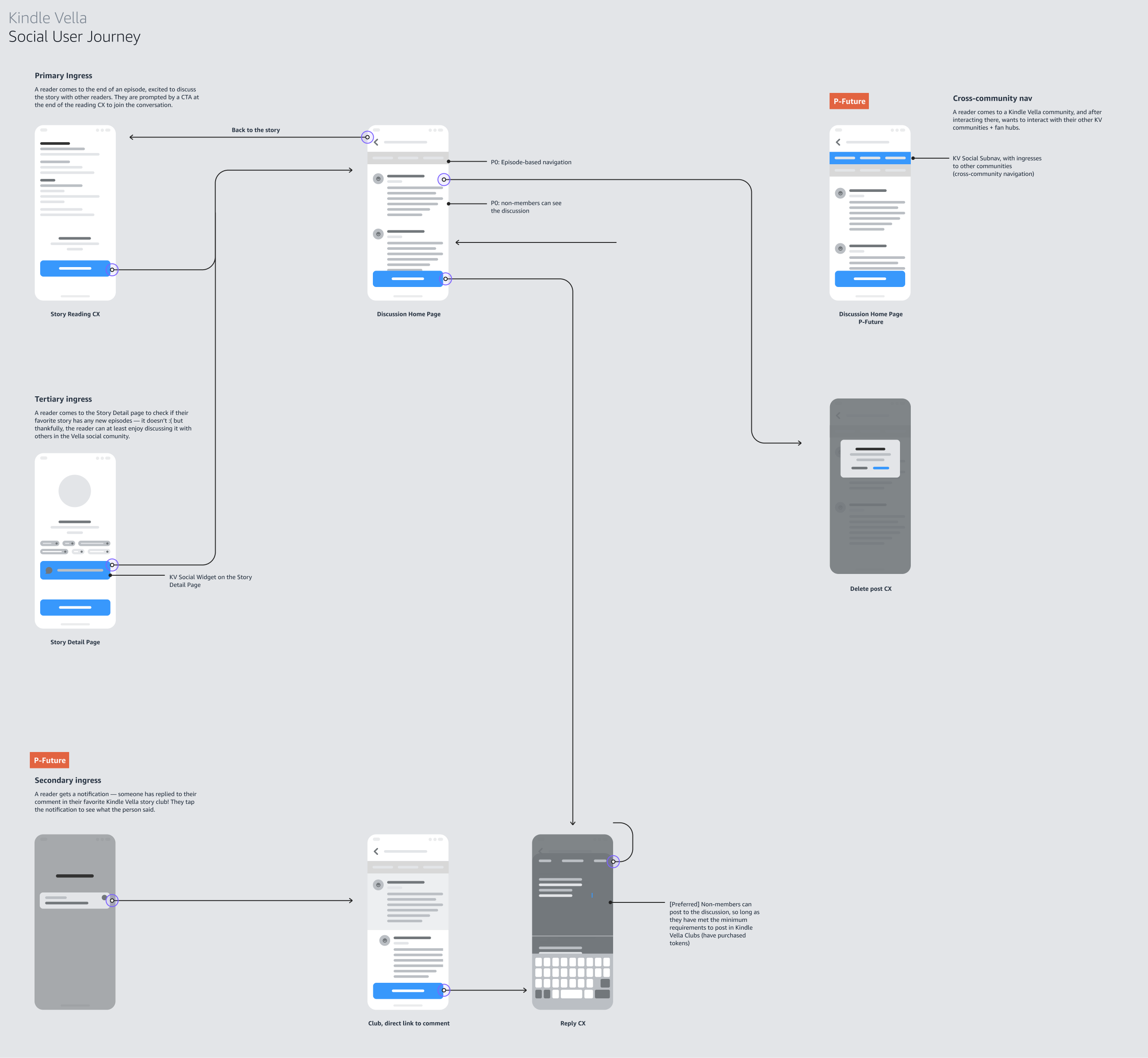The image size is (1148, 1058).
Task: Click indented reply avatar in Club direct link mockup
Action: coord(385,940)
